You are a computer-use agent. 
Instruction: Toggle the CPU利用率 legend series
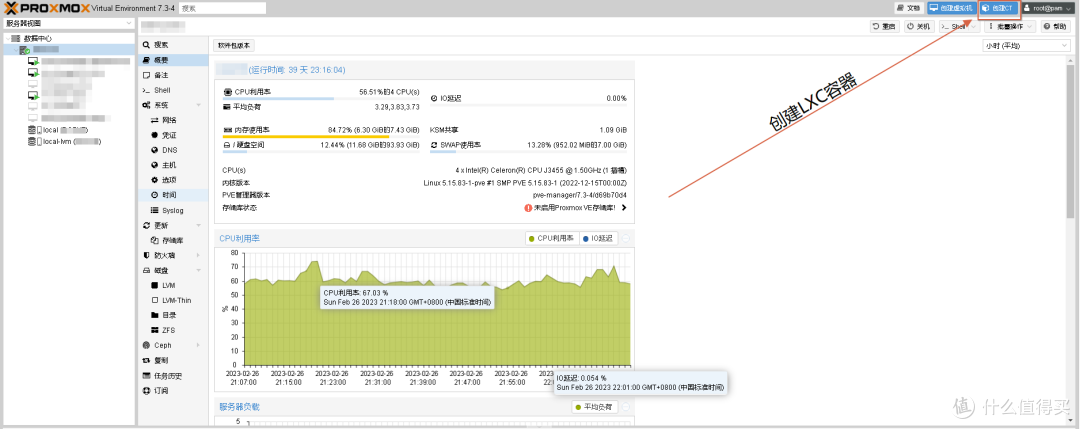pos(551,238)
